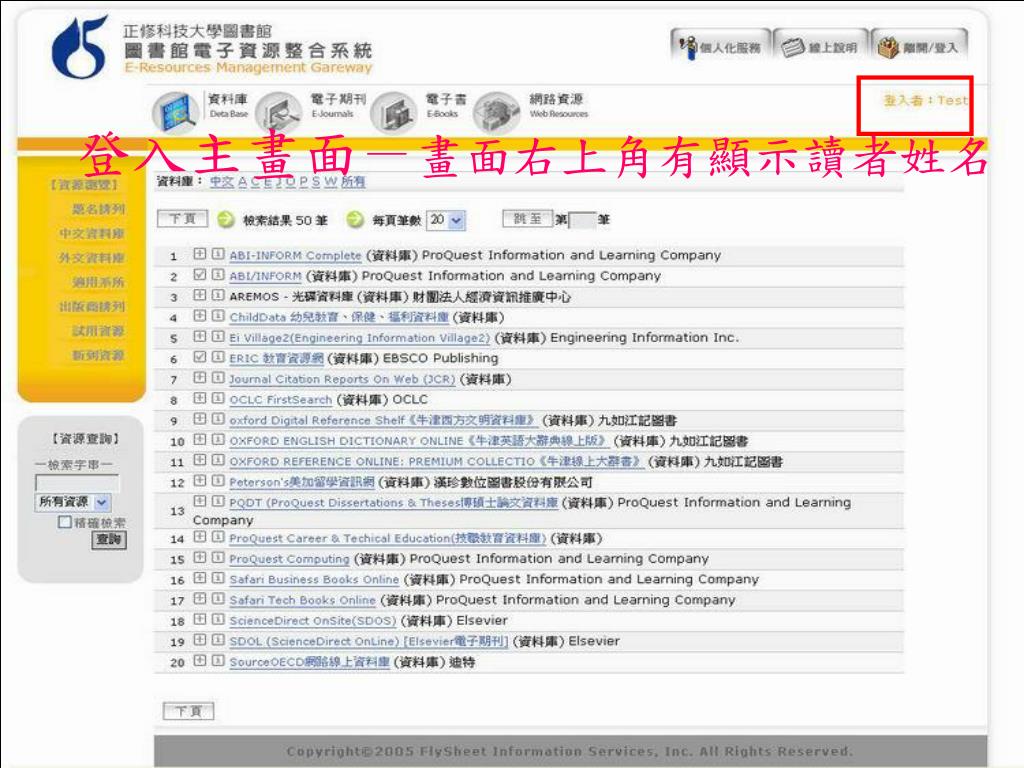
Task: Filter databases by 中文
Action: pyautogui.click(x=221, y=182)
